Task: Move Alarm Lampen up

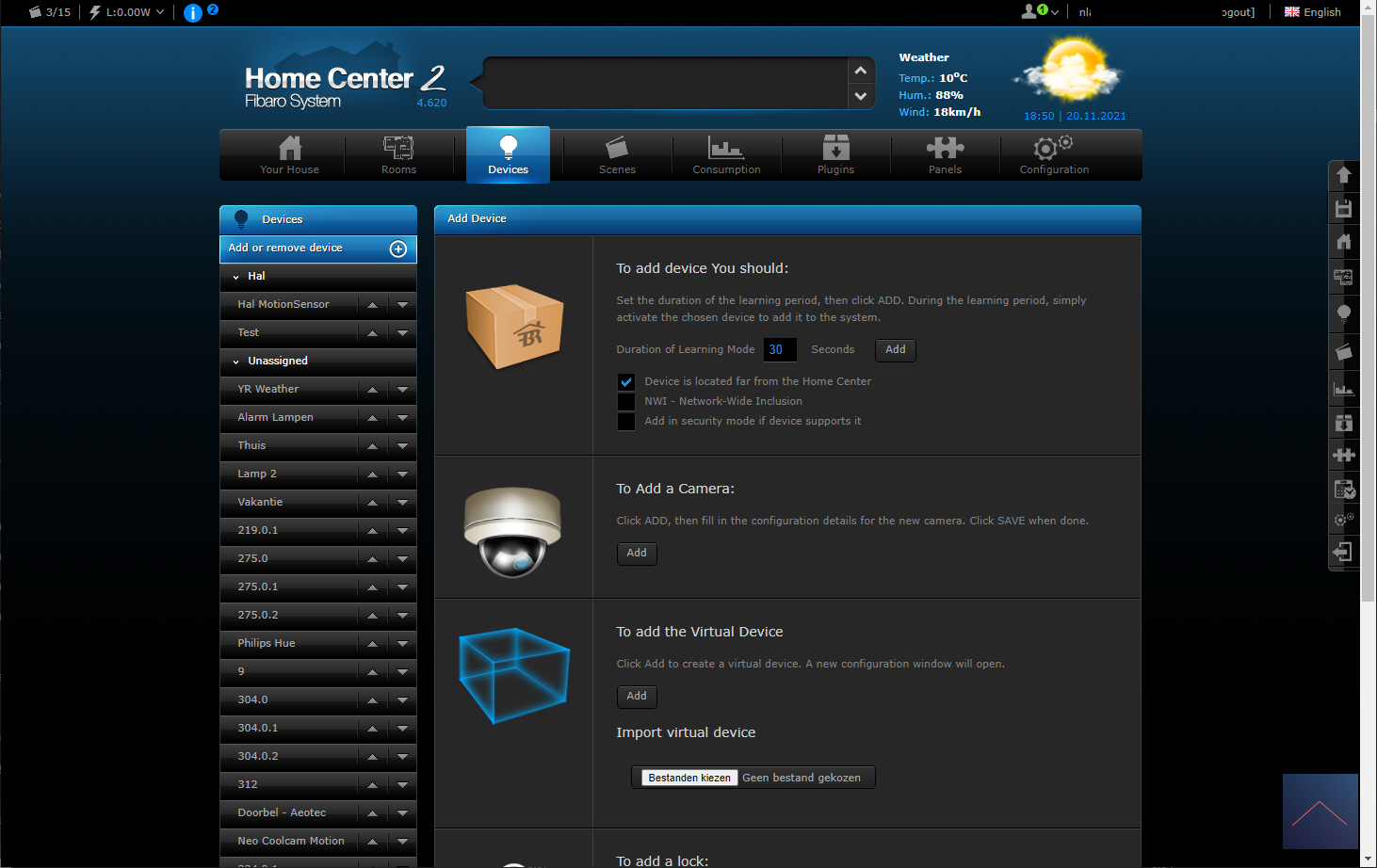Action: (x=372, y=418)
